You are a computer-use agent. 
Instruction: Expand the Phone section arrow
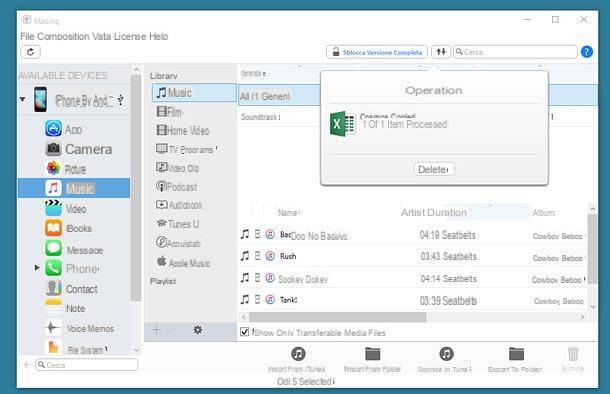coord(37,268)
